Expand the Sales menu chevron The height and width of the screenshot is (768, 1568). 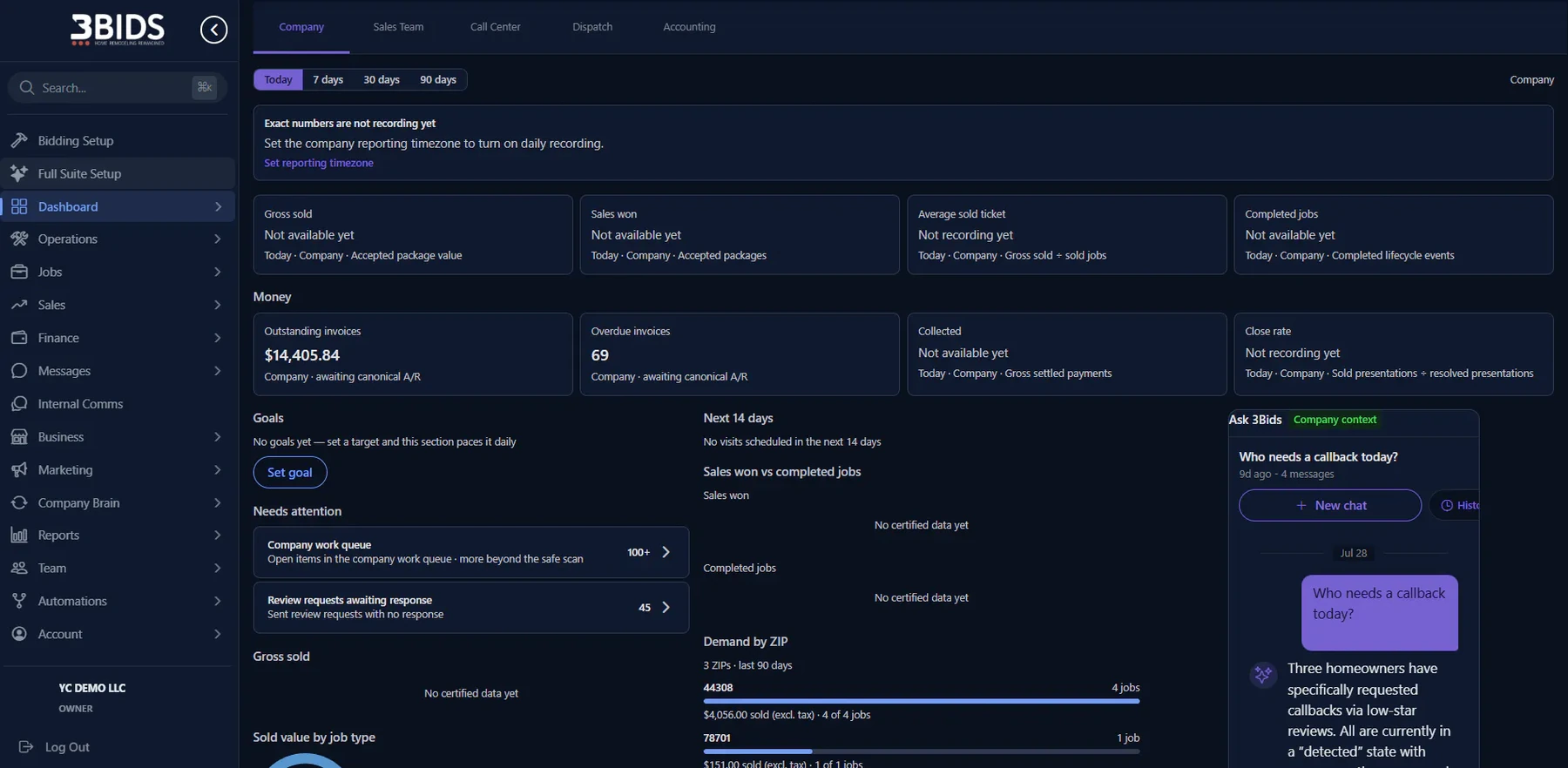(x=218, y=305)
